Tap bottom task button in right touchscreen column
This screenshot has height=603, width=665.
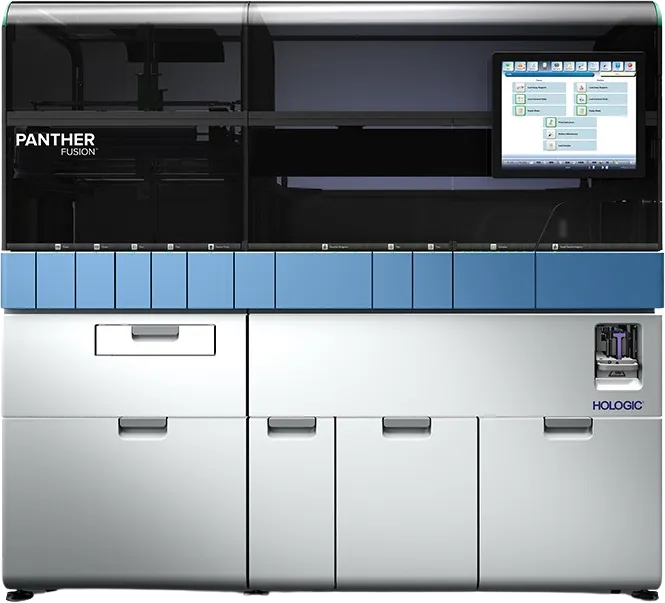(601, 111)
